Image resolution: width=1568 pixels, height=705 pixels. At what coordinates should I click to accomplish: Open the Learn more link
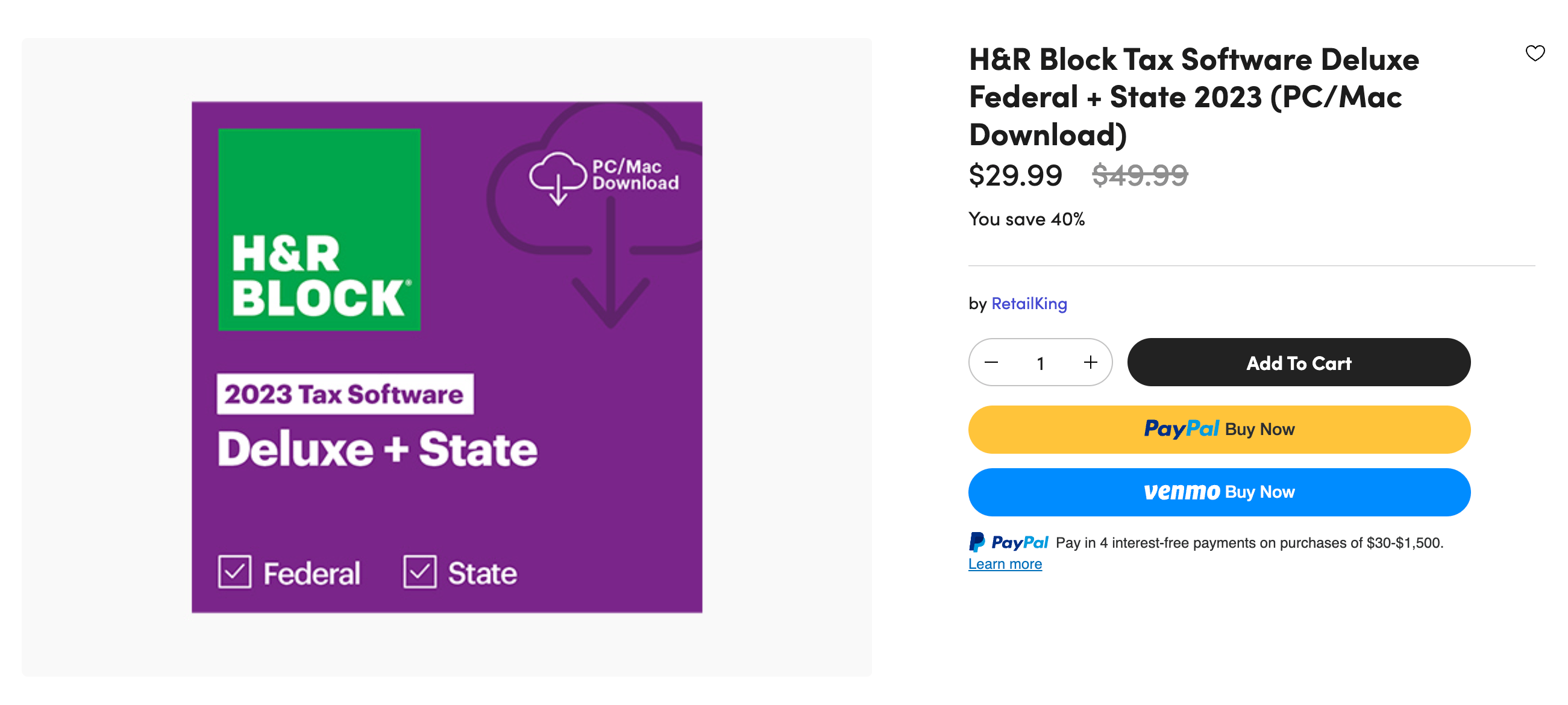[1006, 564]
